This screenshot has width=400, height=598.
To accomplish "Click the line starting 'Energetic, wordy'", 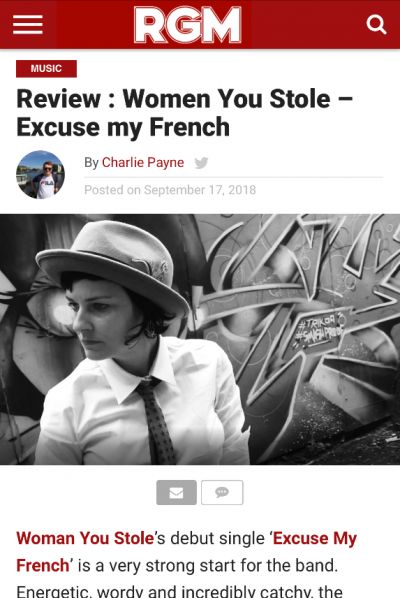I will pyautogui.click(x=180, y=591).
